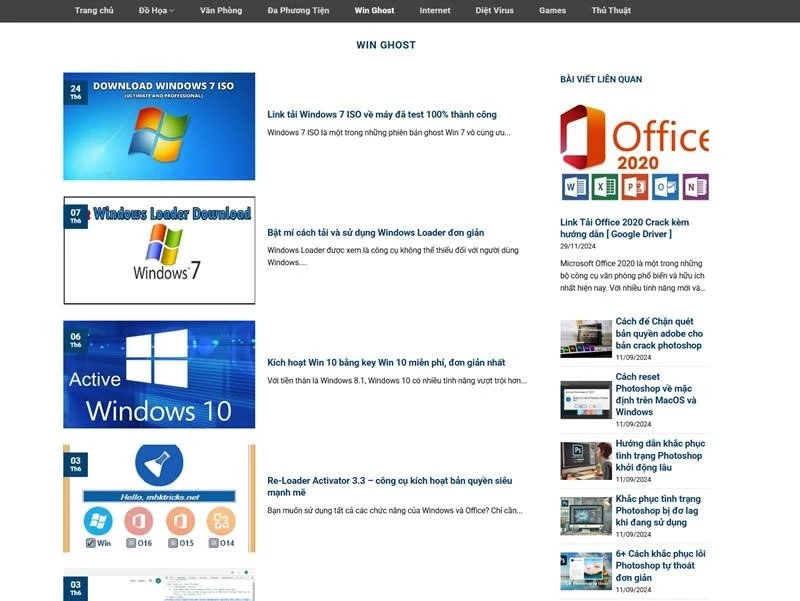Click the BÀI VIẾT LIÊN QUAN heading
800x601 pixels.
601,79
